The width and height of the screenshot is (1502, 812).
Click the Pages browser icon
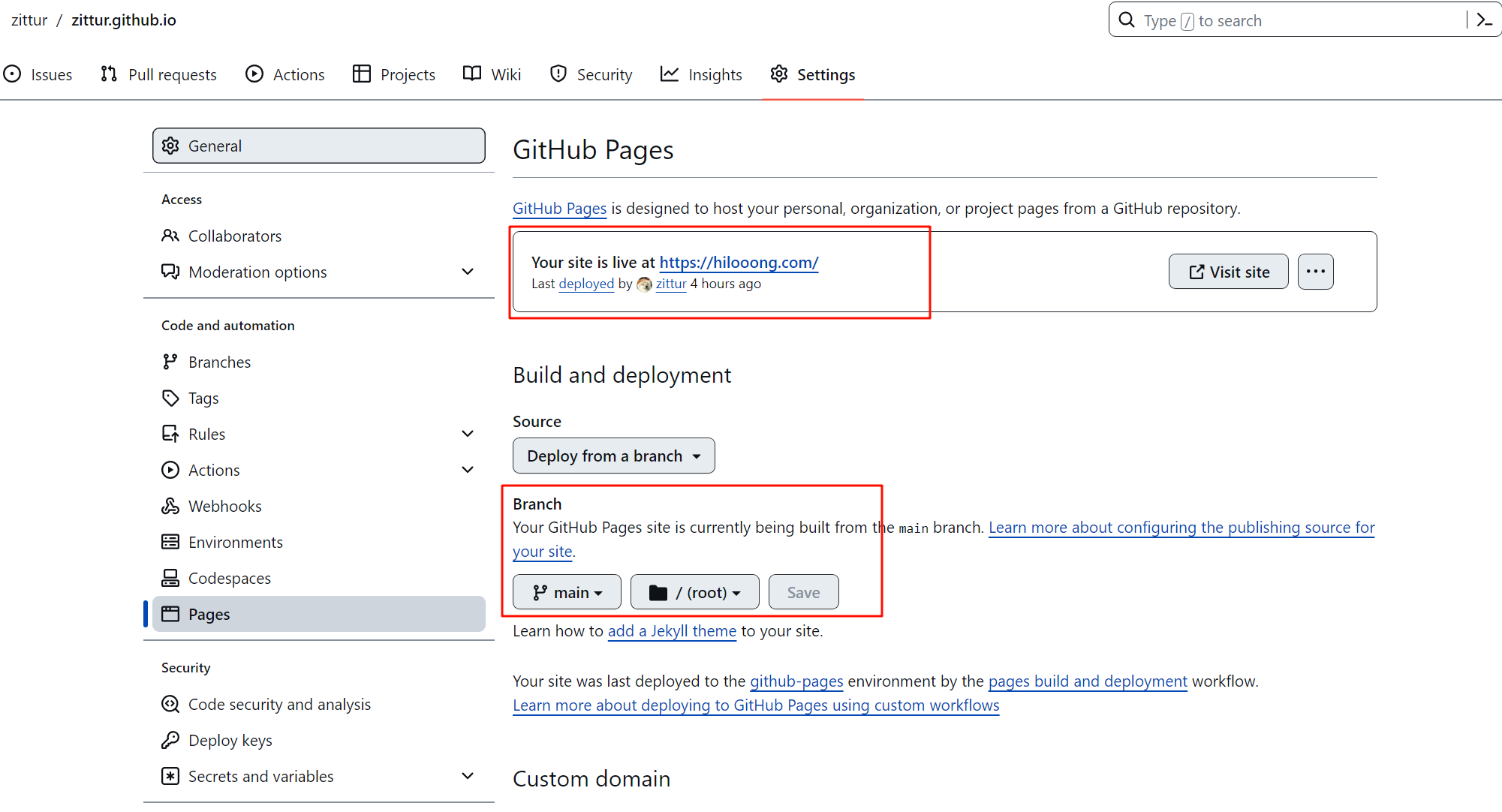[x=170, y=614]
